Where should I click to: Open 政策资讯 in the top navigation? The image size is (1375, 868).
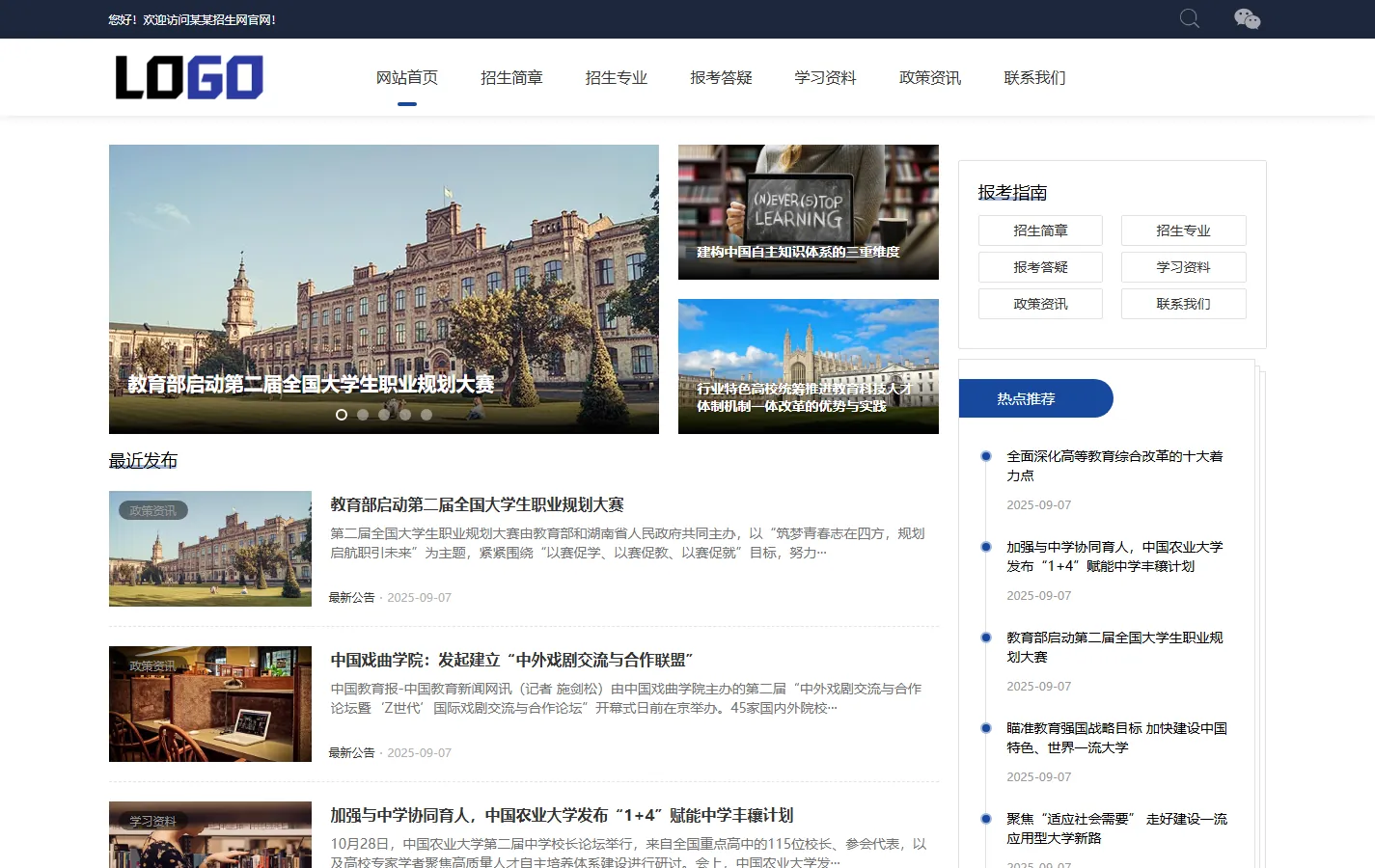coord(930,77)
